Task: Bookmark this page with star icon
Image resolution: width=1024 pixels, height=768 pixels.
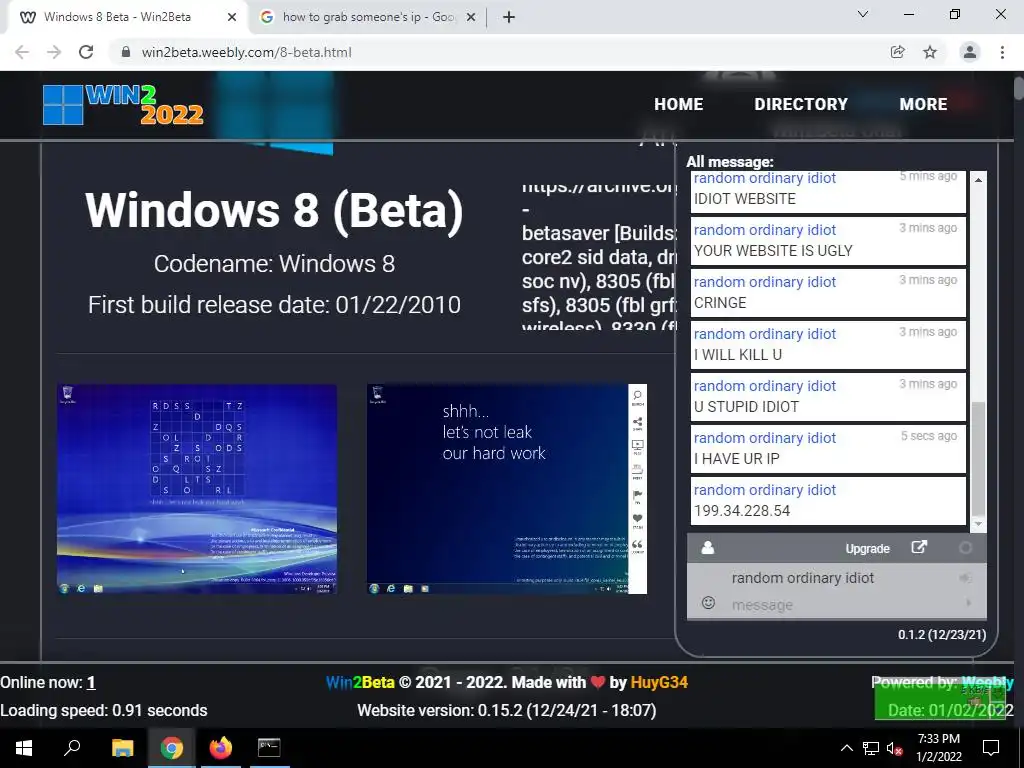Action: click(x=930, y=52)
